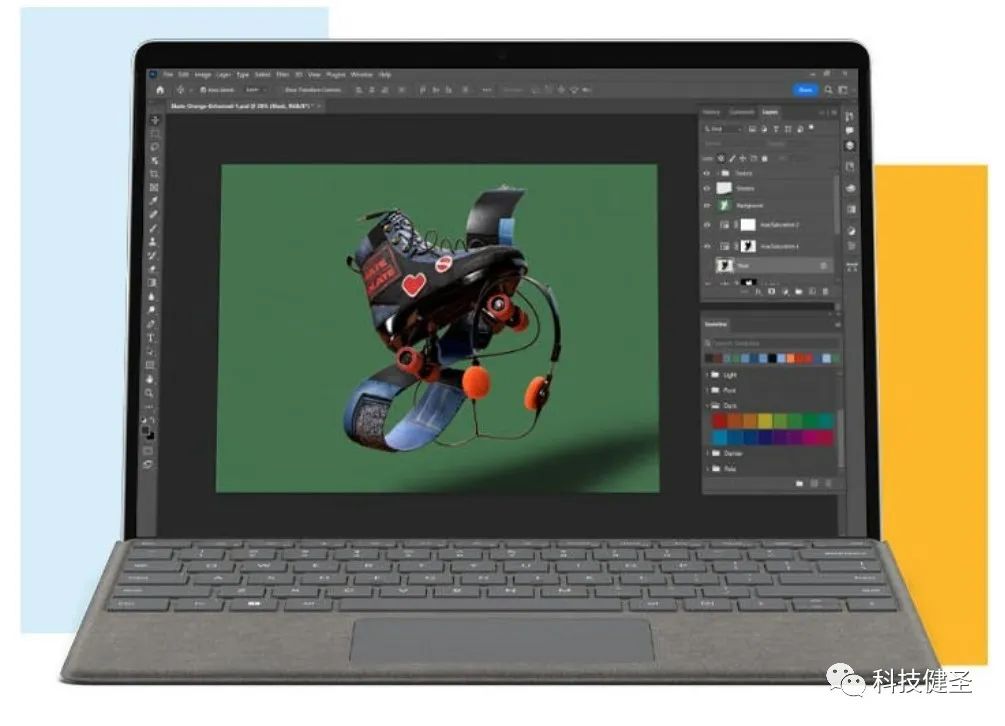Screen dimensions: 1005x726
Task: Toggle visibility of the Shadow layer
Action: [704, 188]
